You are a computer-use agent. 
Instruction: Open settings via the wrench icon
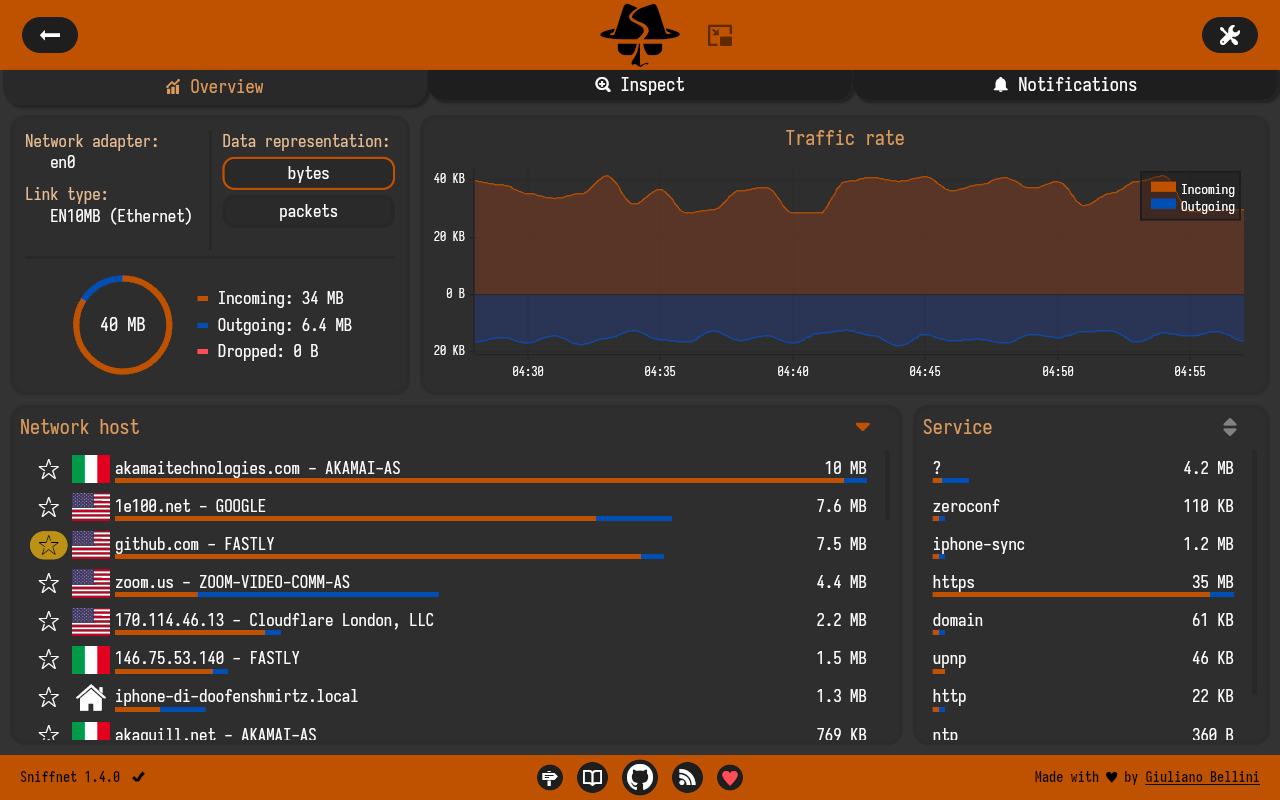click(x=1229, y=35)
